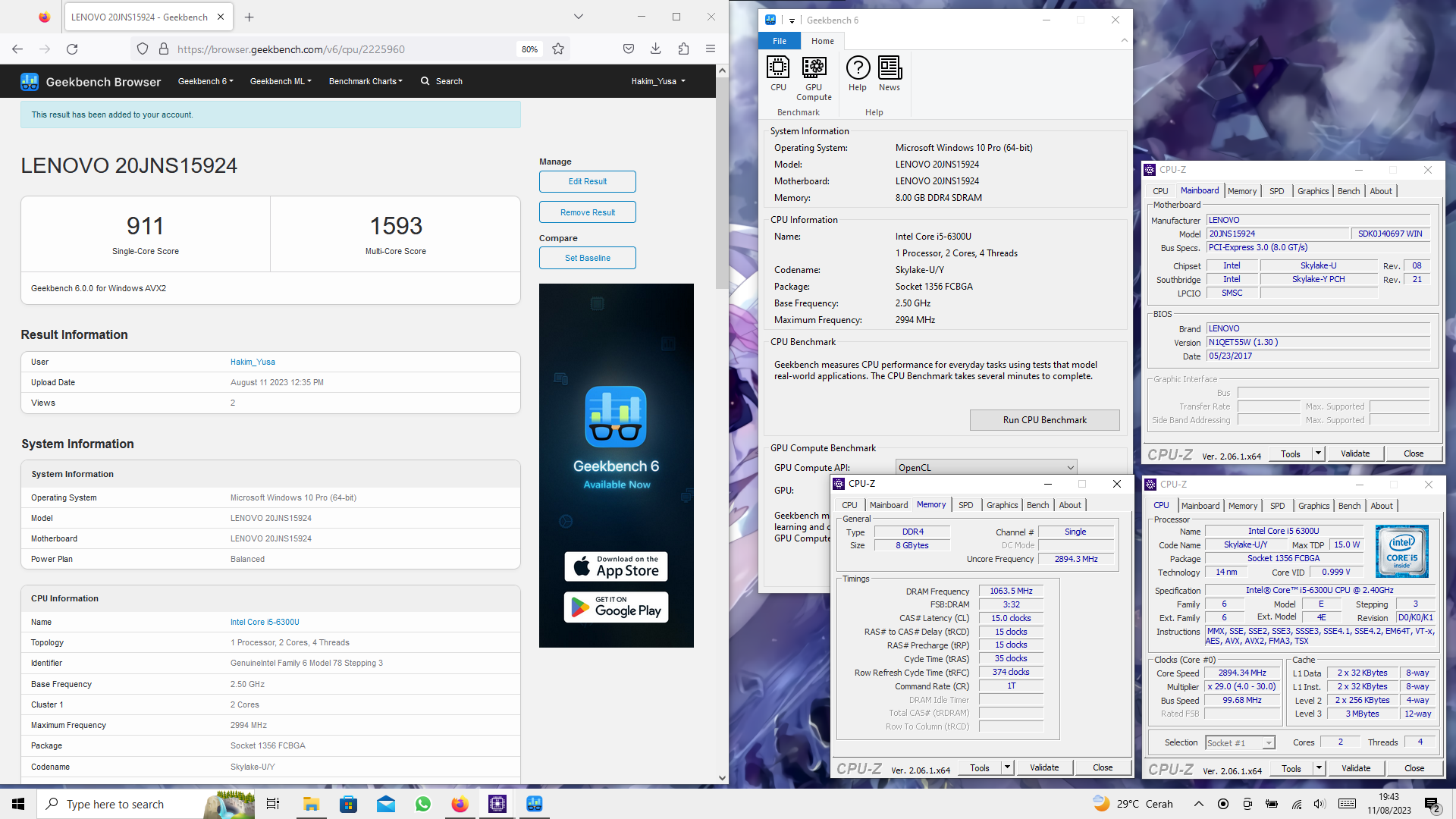The width and height of the screenshot is (1456, 819).
Task: Collapse the Geekbench ribbon
Action: click(1124, 41)
